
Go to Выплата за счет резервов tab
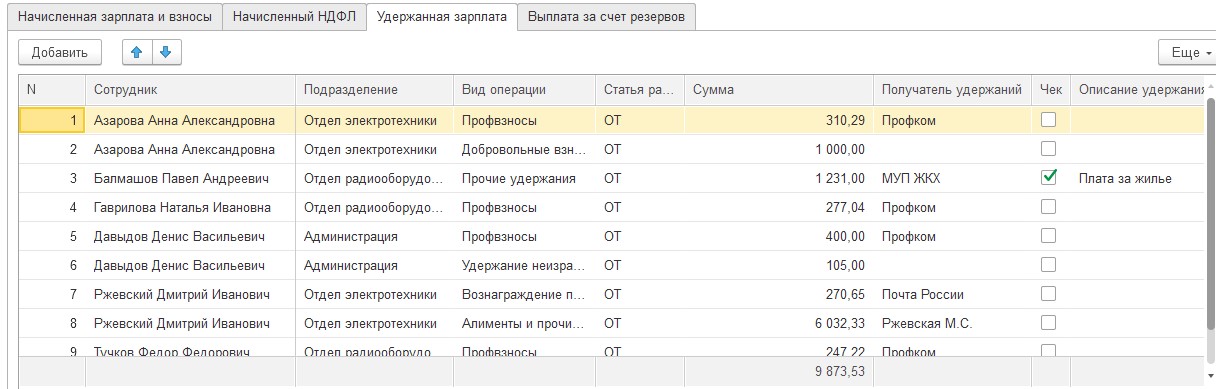(607, 17)
